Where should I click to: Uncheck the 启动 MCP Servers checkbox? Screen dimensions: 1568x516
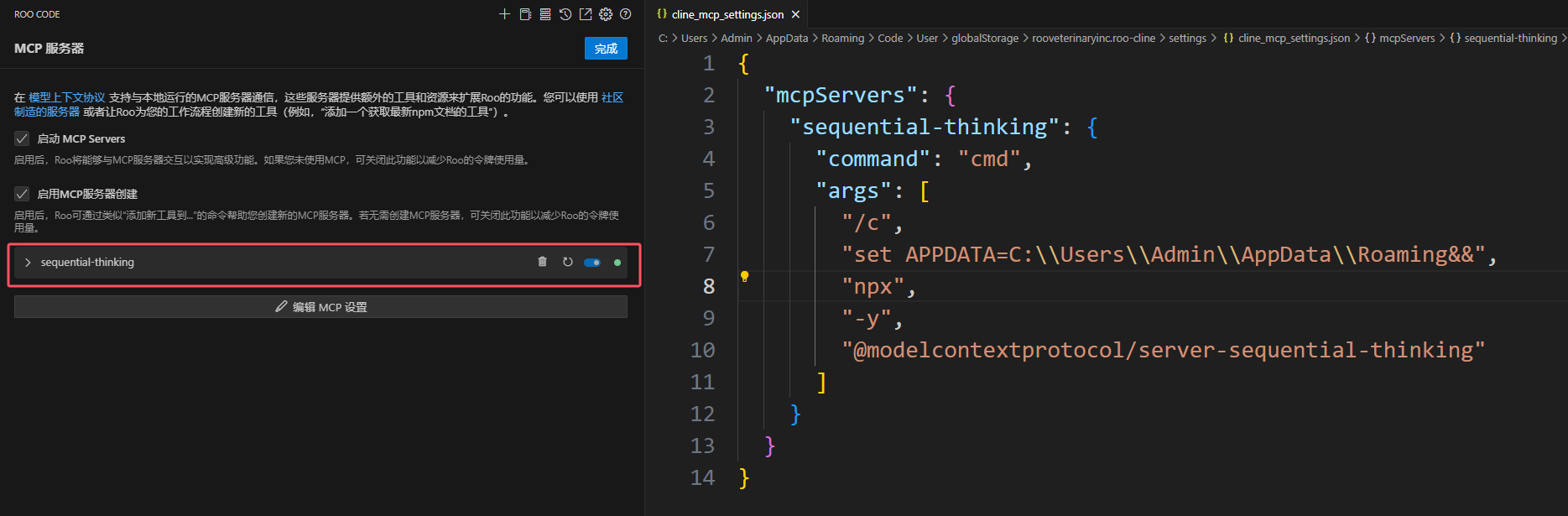(x=22, y=138)
